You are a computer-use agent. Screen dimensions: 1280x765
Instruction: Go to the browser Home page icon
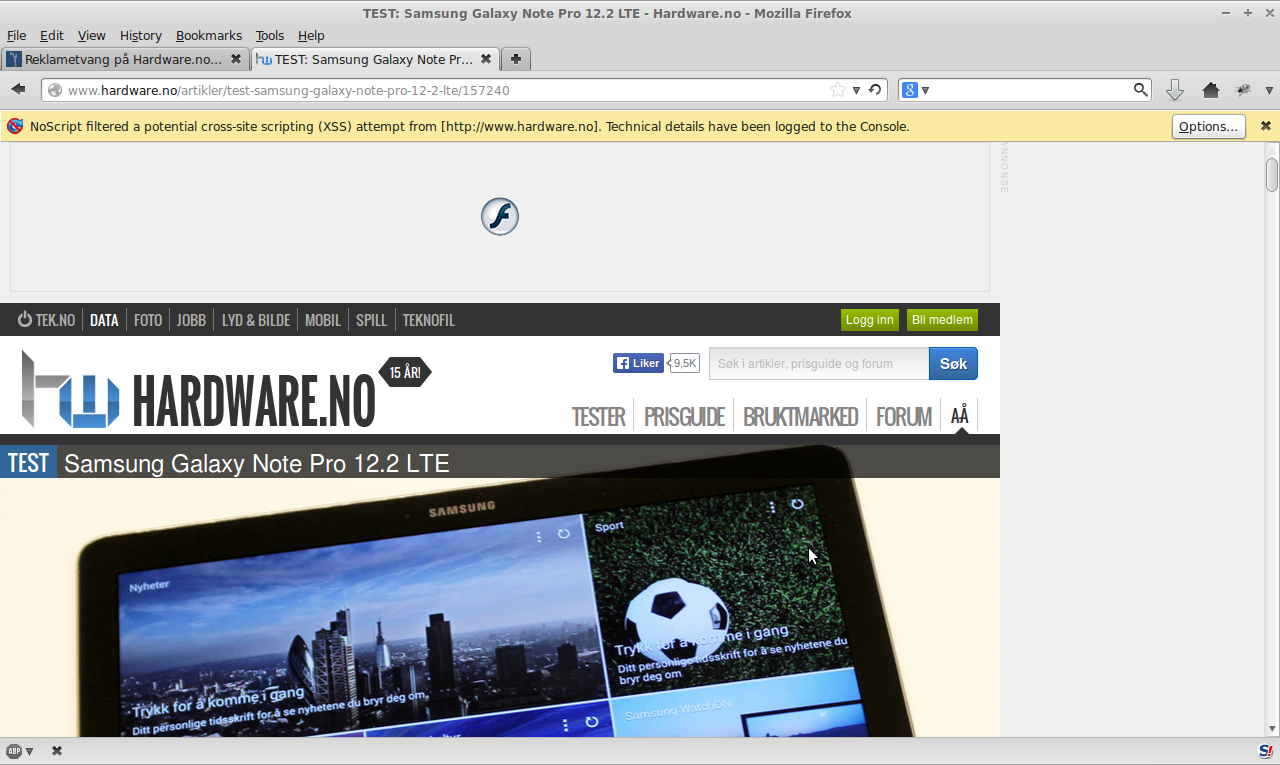[x=1211, y=90]
